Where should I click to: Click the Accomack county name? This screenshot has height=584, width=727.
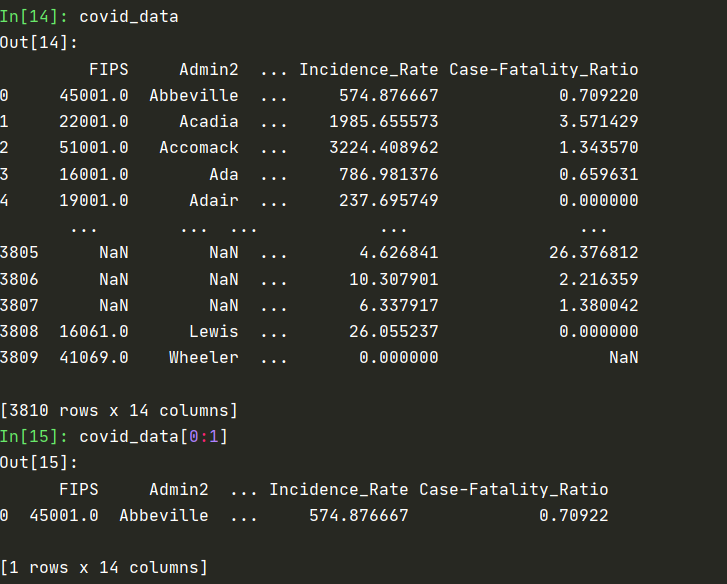pyautogui.click(x=198, y=147)
